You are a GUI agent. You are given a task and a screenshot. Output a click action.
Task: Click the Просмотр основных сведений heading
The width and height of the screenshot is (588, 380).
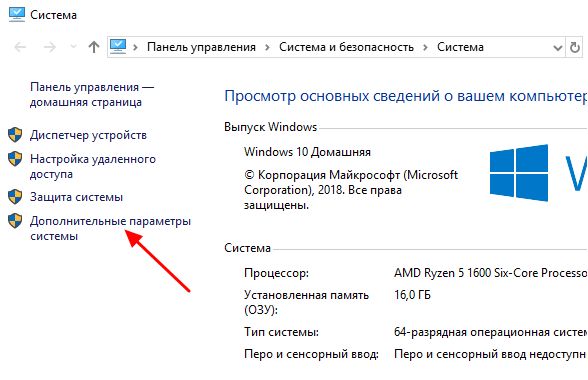point(406,96)
